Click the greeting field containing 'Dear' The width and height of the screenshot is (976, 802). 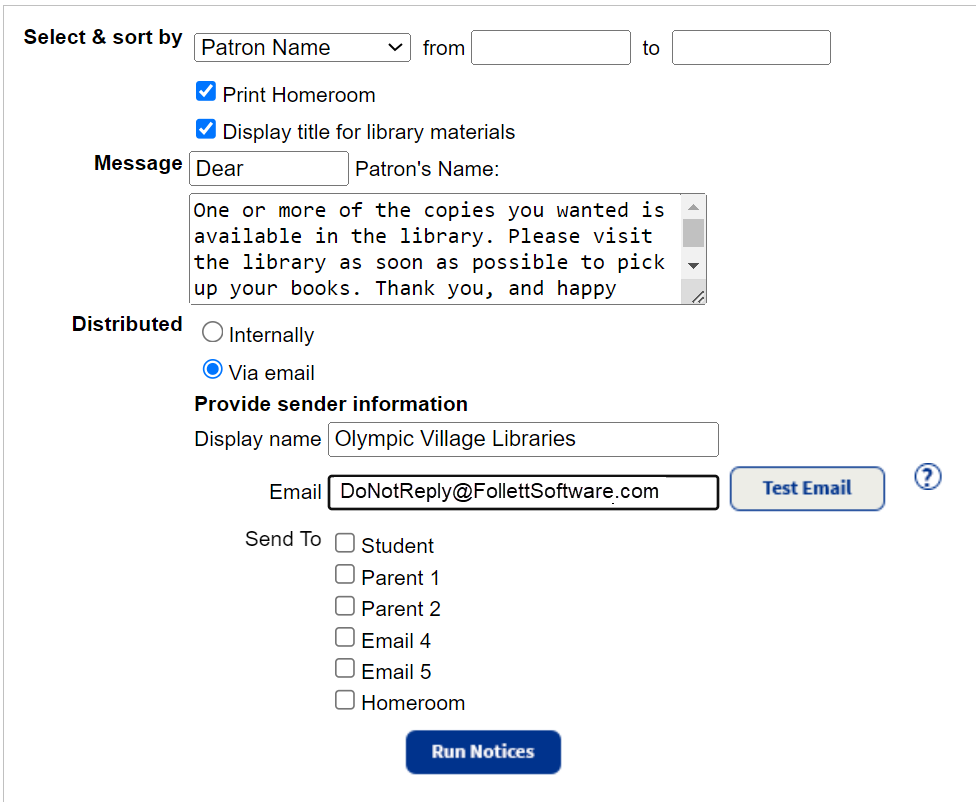click(268, 169)
